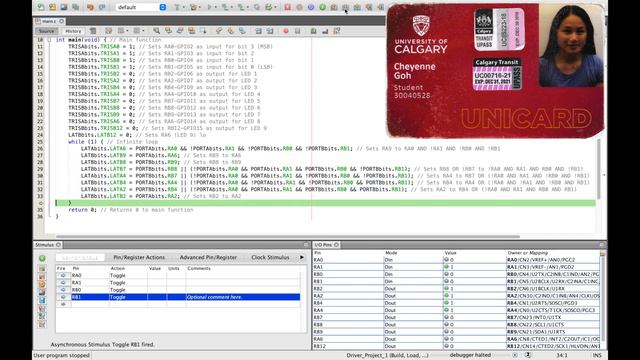Fire the RA0 toggle stimulus
The image size is (640, 360).
[63, 276]
